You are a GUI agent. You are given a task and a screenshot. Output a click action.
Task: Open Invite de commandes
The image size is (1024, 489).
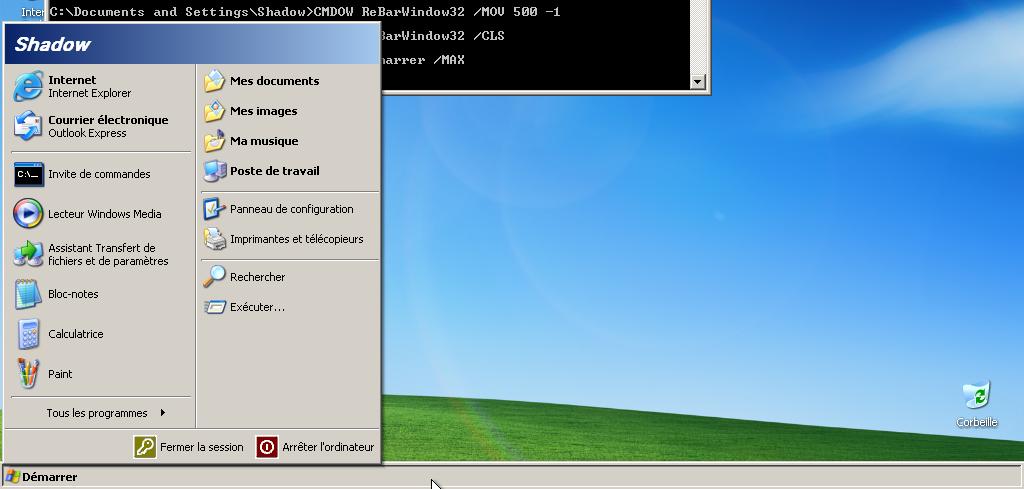point(98,174)
